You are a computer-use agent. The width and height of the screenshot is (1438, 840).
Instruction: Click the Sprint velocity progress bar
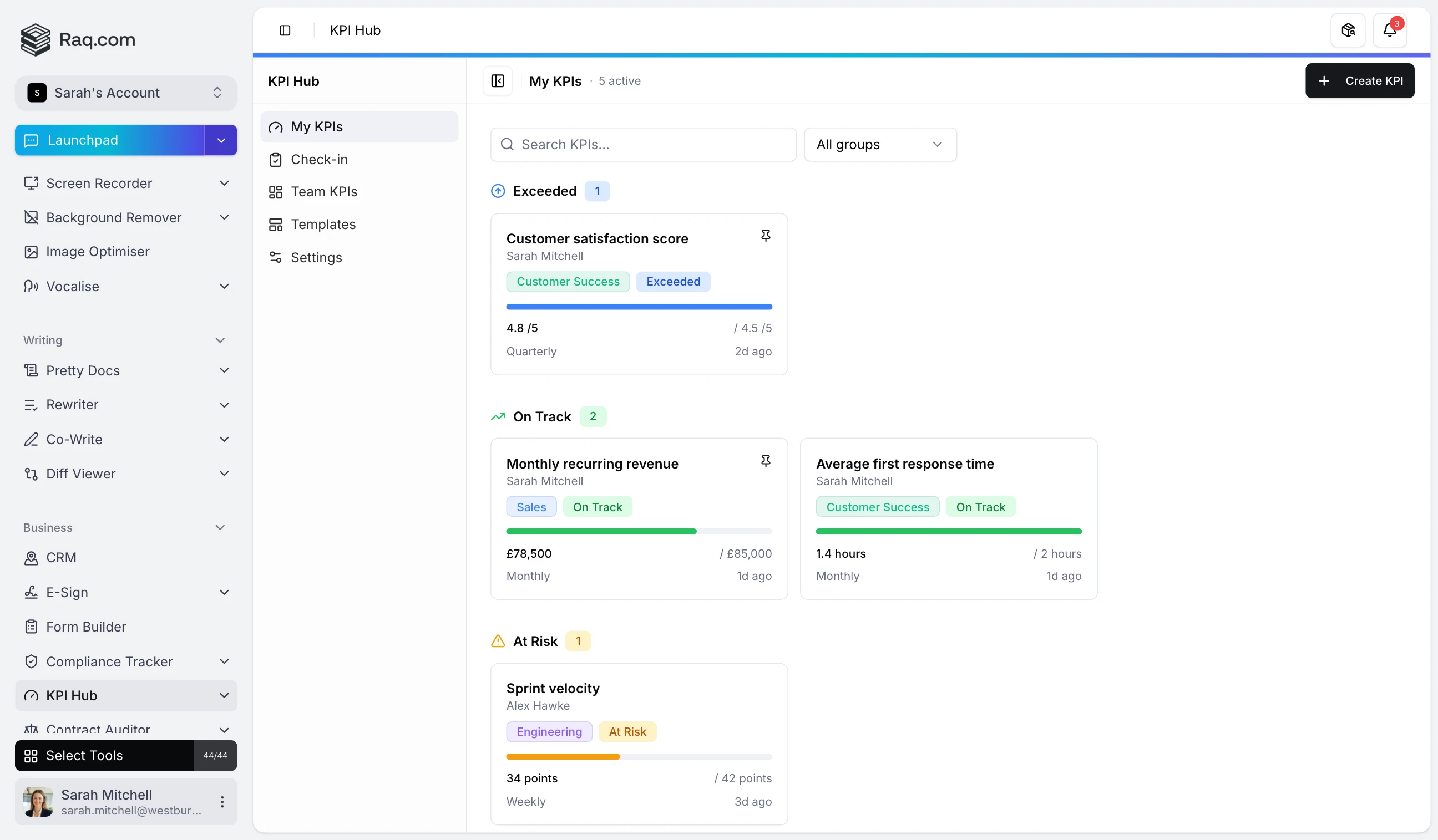(639, 756)
